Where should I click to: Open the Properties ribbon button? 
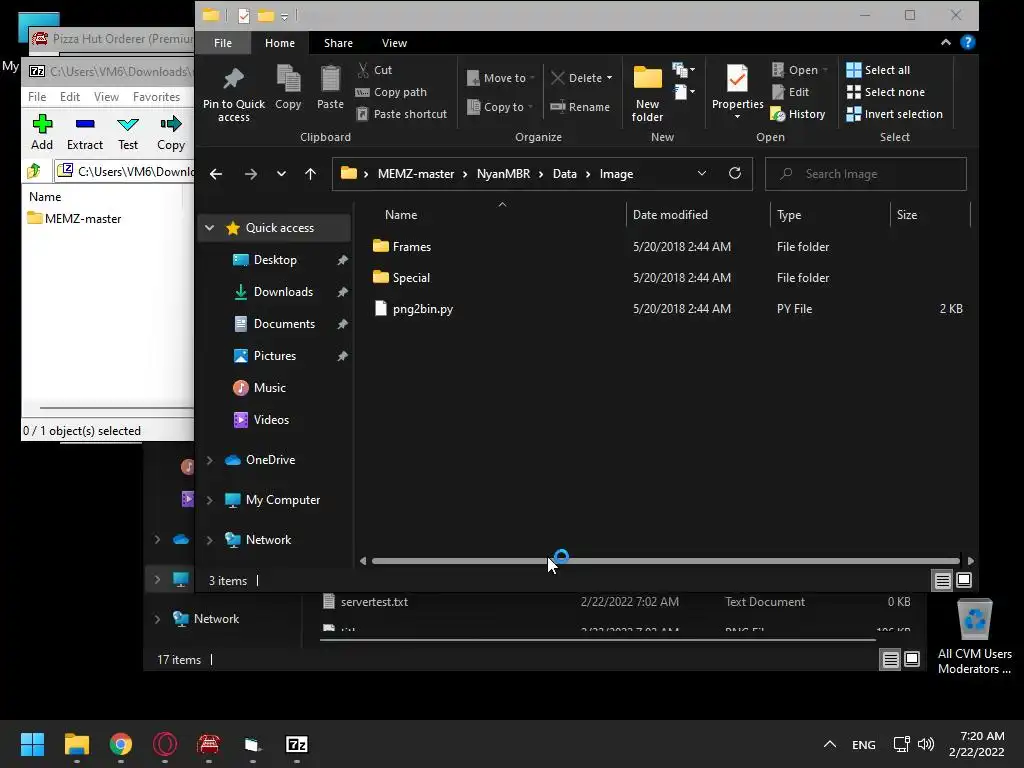tap(737, 91)
